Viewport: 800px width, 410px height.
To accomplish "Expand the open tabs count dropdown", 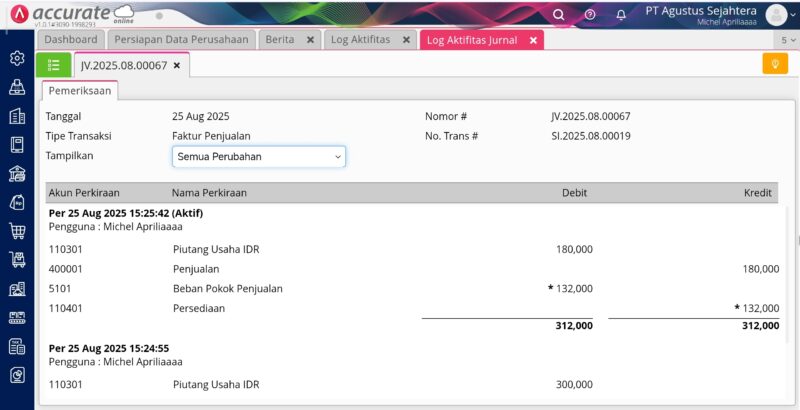I will 786,40.
